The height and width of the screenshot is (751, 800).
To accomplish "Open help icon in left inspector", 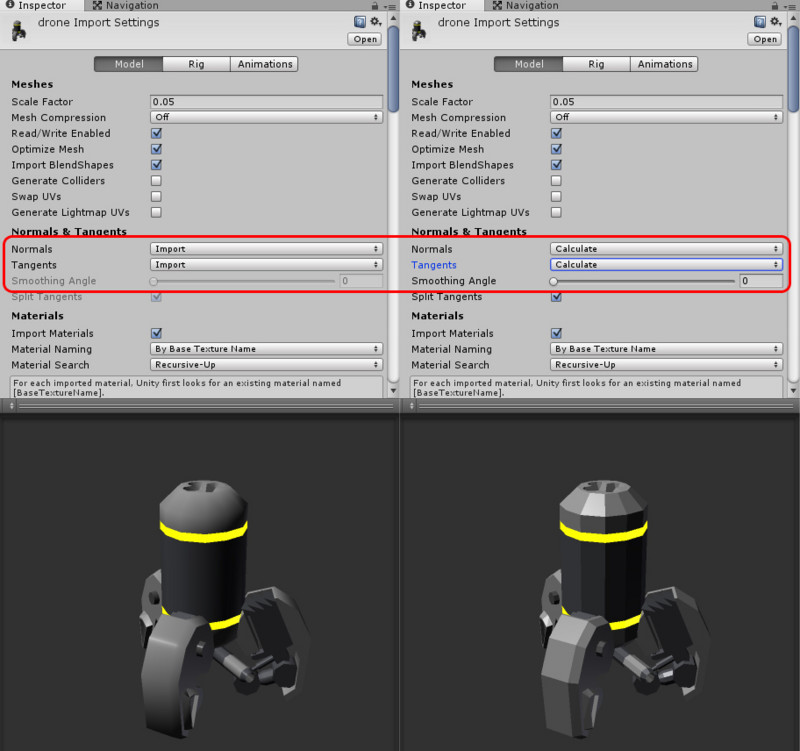I will coord(360,22).
